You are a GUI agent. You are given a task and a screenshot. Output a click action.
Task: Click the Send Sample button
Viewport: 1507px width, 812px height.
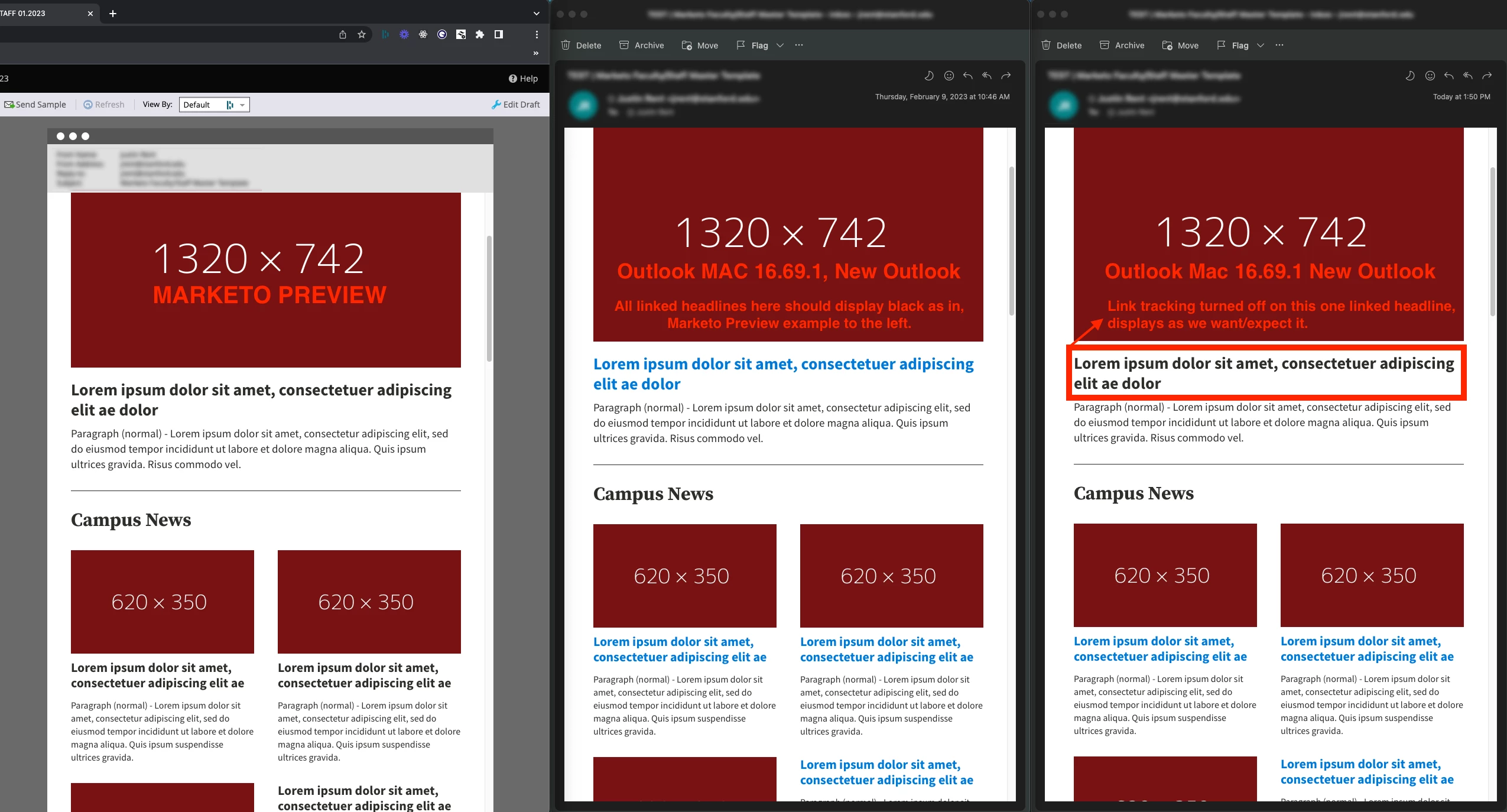coord(35,105)
